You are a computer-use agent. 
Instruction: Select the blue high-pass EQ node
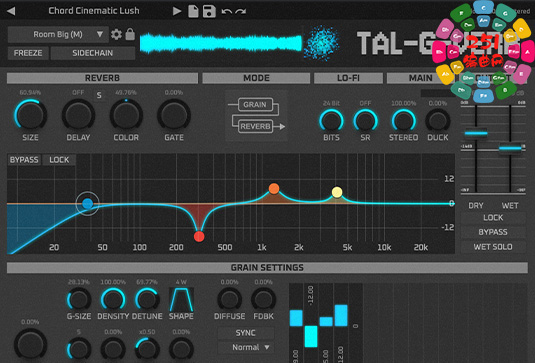(88, 204)
